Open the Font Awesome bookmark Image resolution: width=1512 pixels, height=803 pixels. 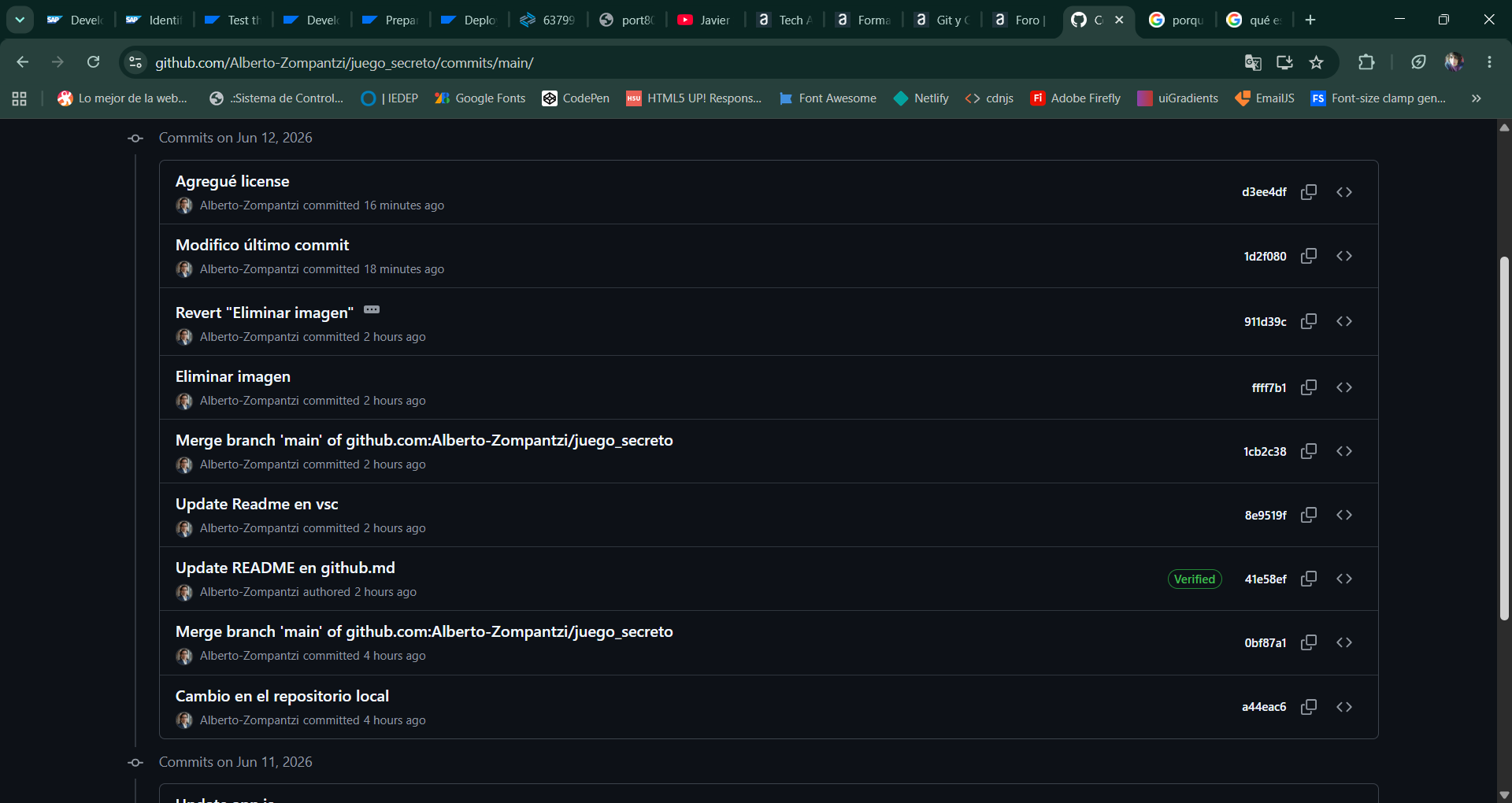pos(828,98)
